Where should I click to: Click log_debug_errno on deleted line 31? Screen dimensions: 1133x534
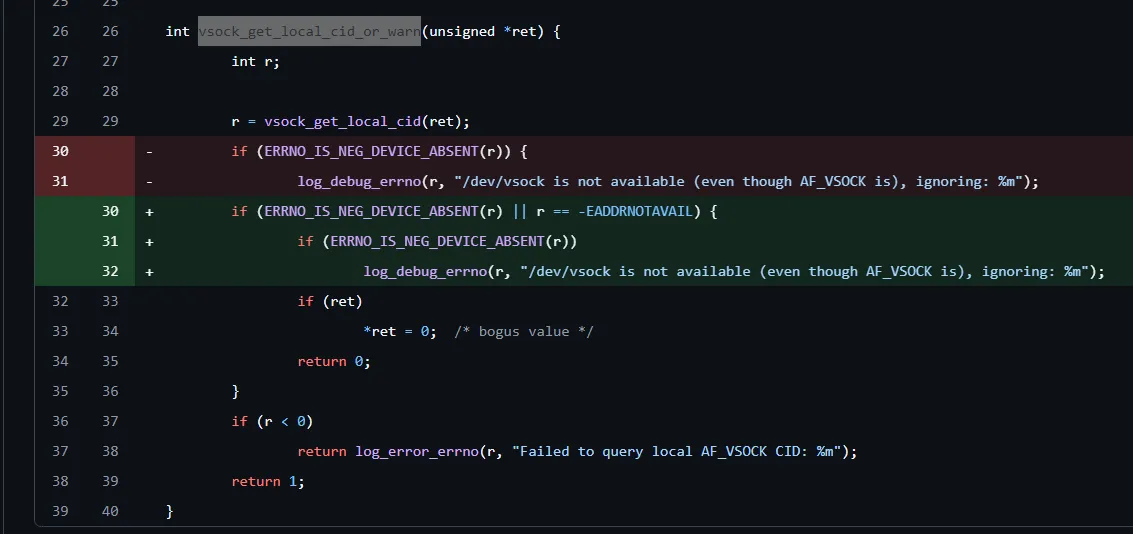pyautogui.click(x=358, y=181)
